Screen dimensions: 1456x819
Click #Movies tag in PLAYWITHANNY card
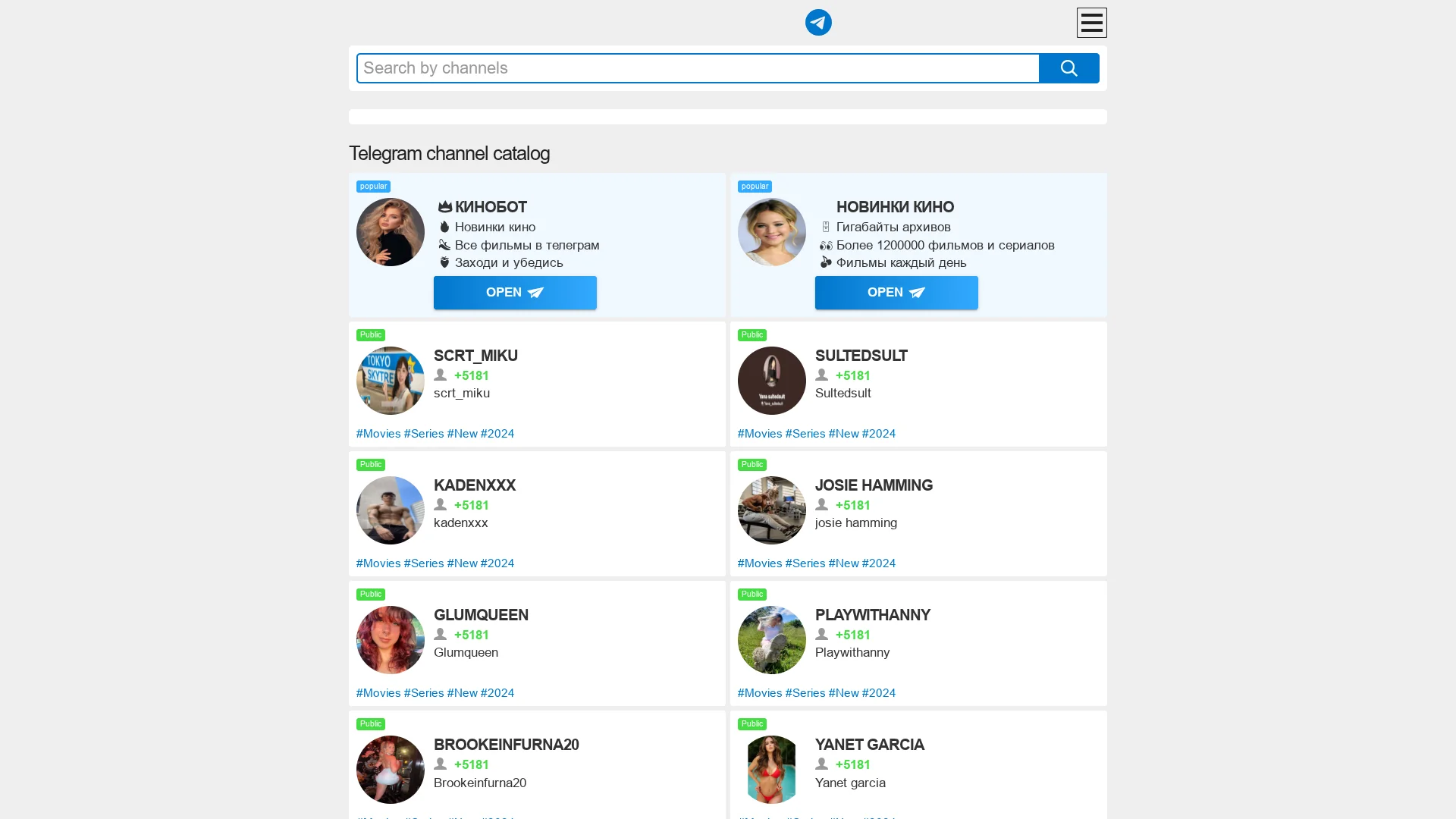point(760,693)
